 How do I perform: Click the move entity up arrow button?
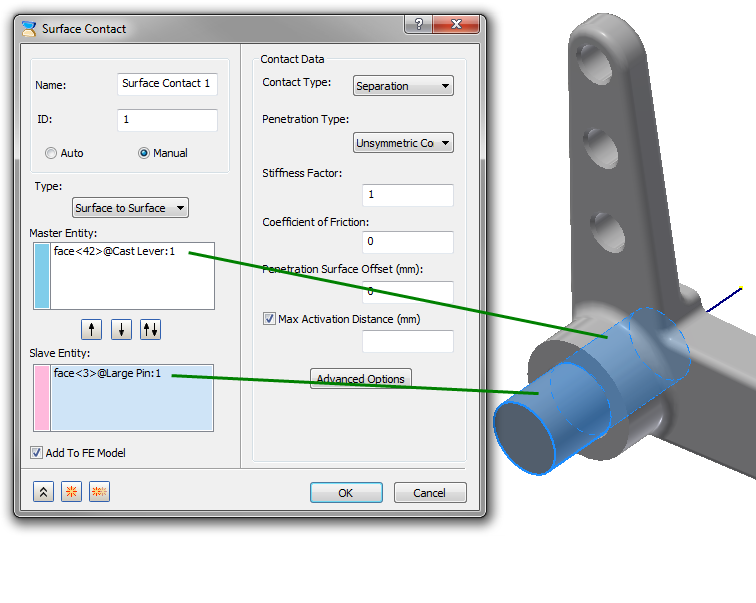coord(92,330)
